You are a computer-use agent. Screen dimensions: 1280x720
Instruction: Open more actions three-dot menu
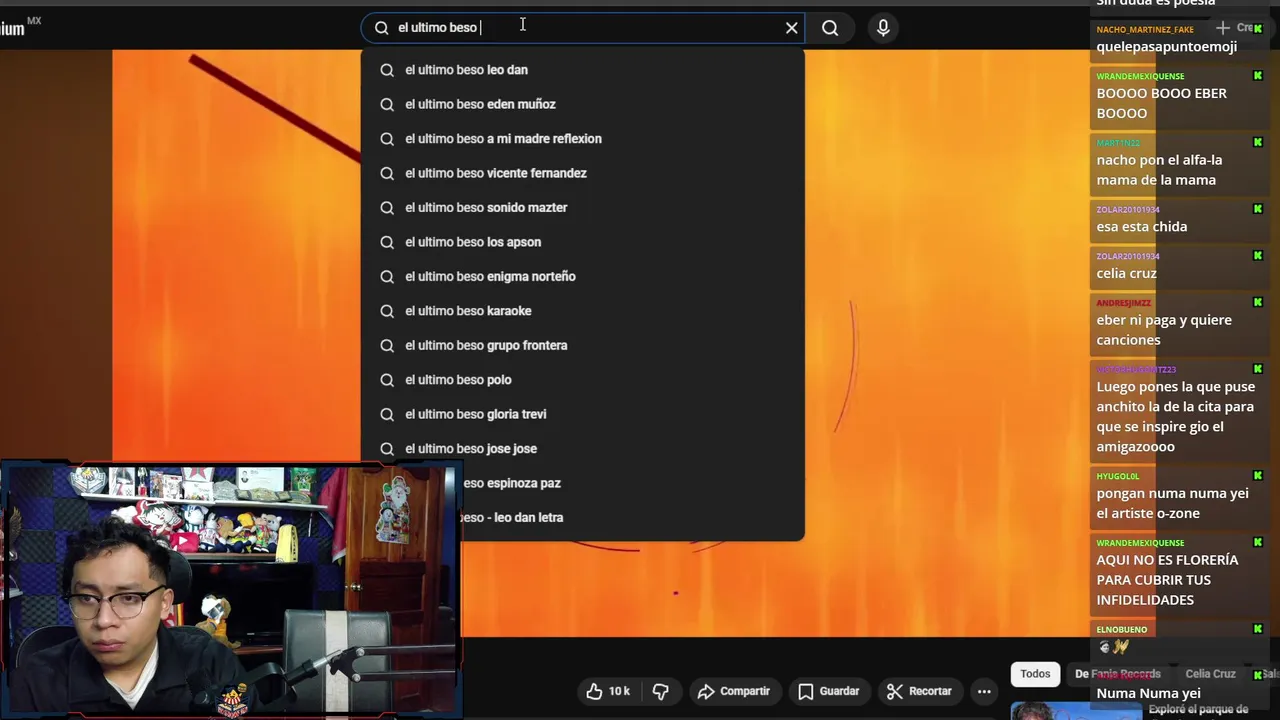(984, 691)
